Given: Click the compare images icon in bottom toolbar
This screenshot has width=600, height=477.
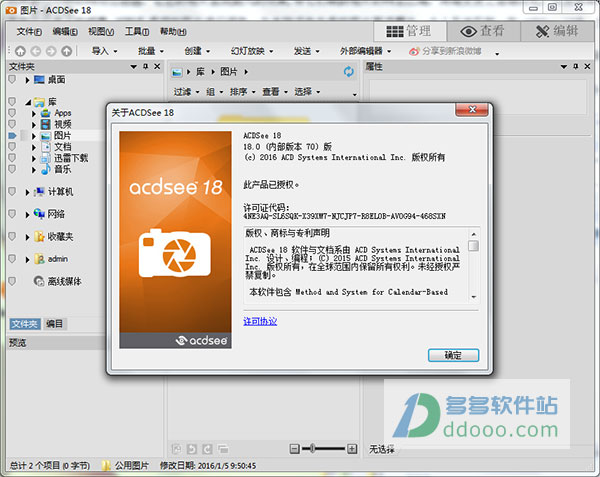Looking at the screenshot, I should tap(223, 449).
